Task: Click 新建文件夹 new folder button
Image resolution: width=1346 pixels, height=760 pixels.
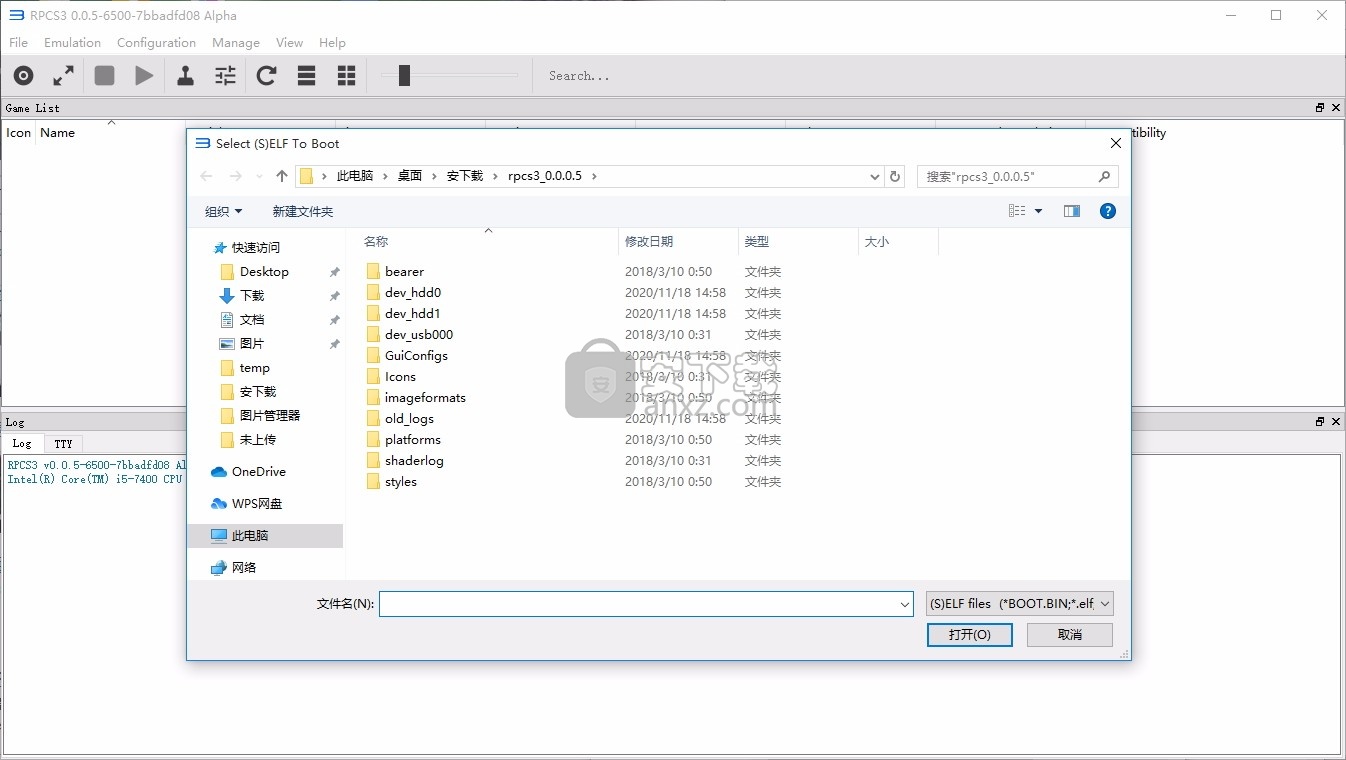Action: tap(303, 211)
